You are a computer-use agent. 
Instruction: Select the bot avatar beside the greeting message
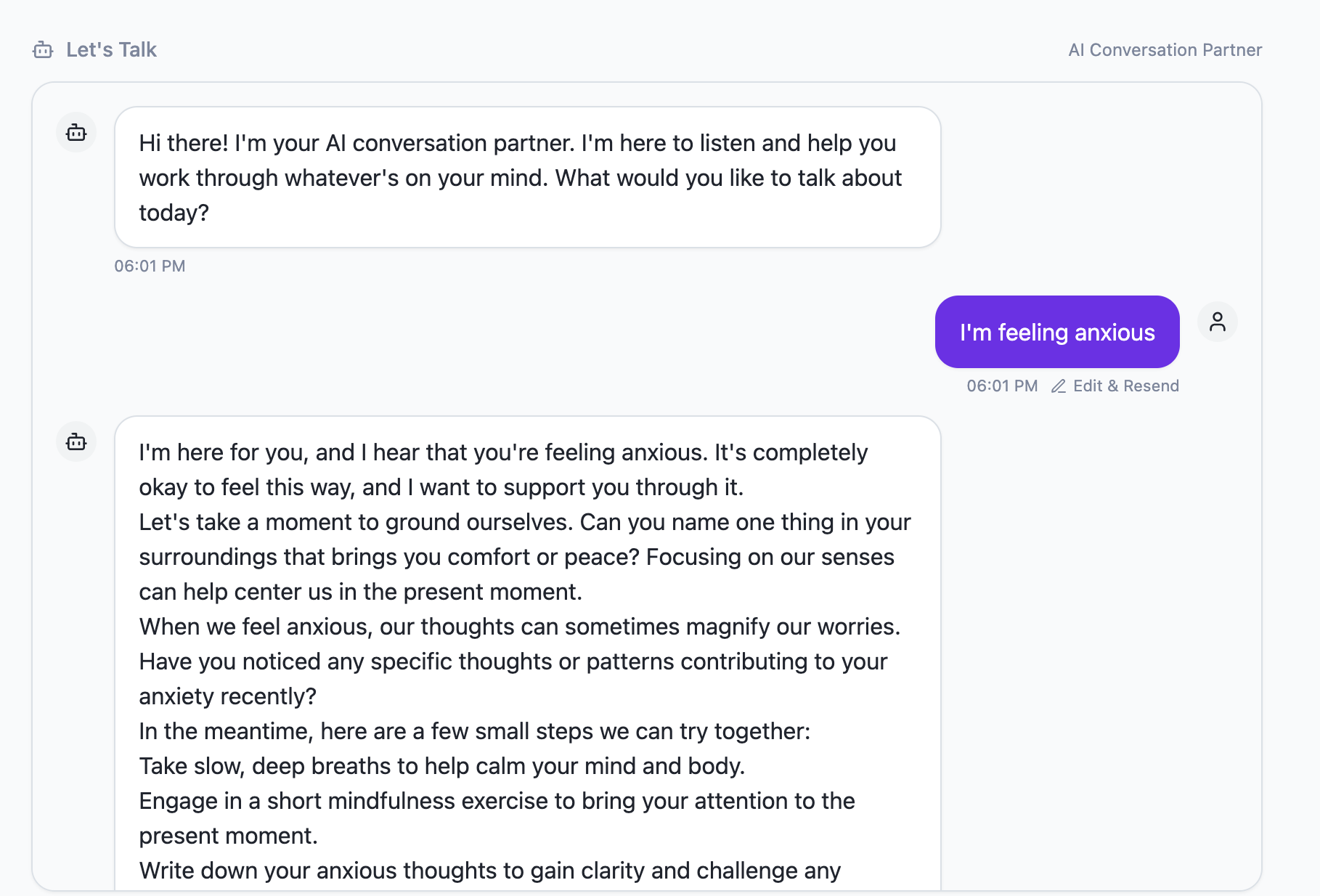point(76,132)
